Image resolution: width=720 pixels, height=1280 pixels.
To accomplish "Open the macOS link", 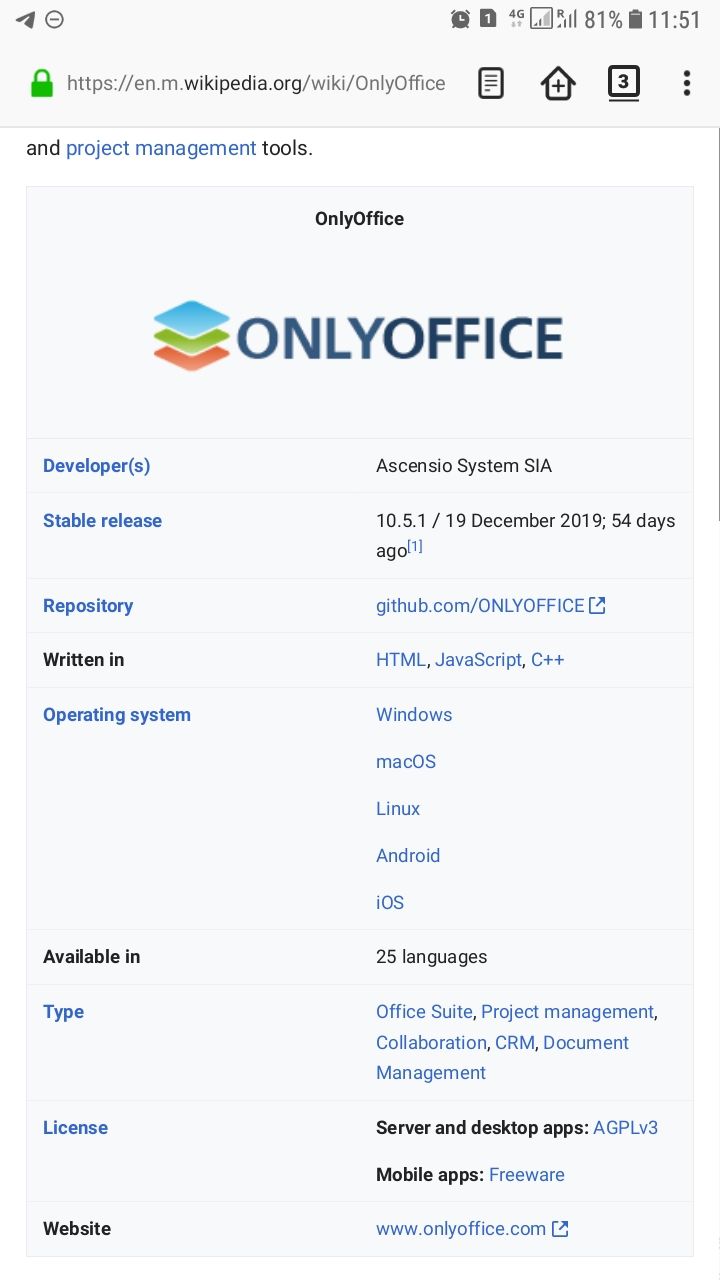I will point(406,761).
